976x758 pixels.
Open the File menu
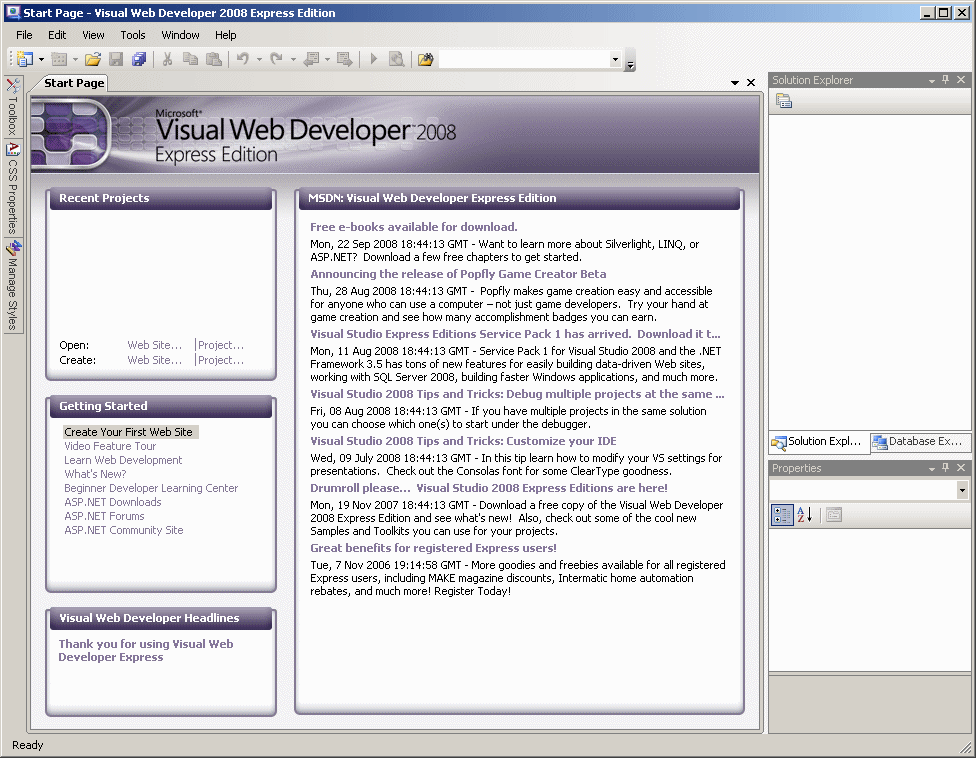tap(24, 35)
